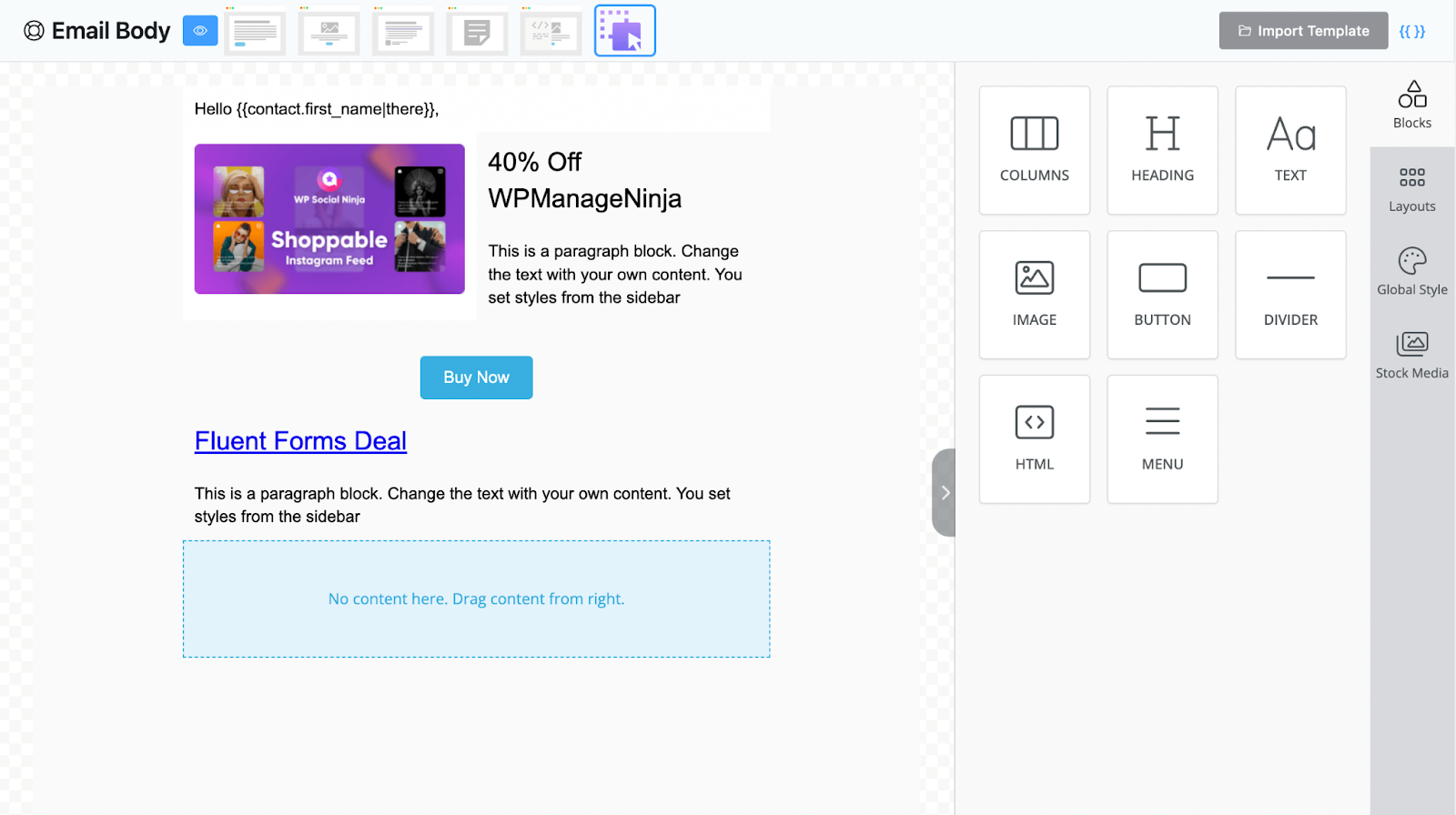The height and width of the screenshot is (815, 1456).
Task: Insert a Menu block
Action: pos(1162,439)
